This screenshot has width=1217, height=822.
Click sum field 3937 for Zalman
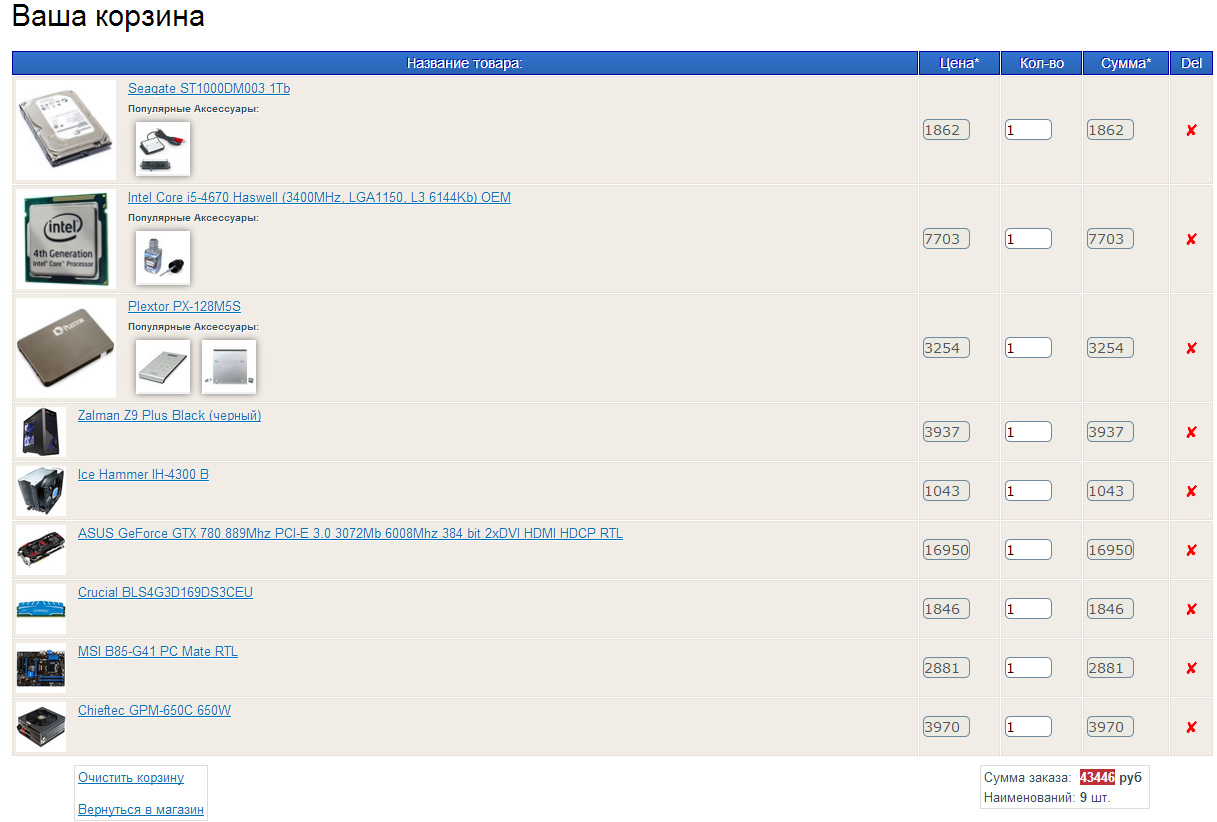1110,432
